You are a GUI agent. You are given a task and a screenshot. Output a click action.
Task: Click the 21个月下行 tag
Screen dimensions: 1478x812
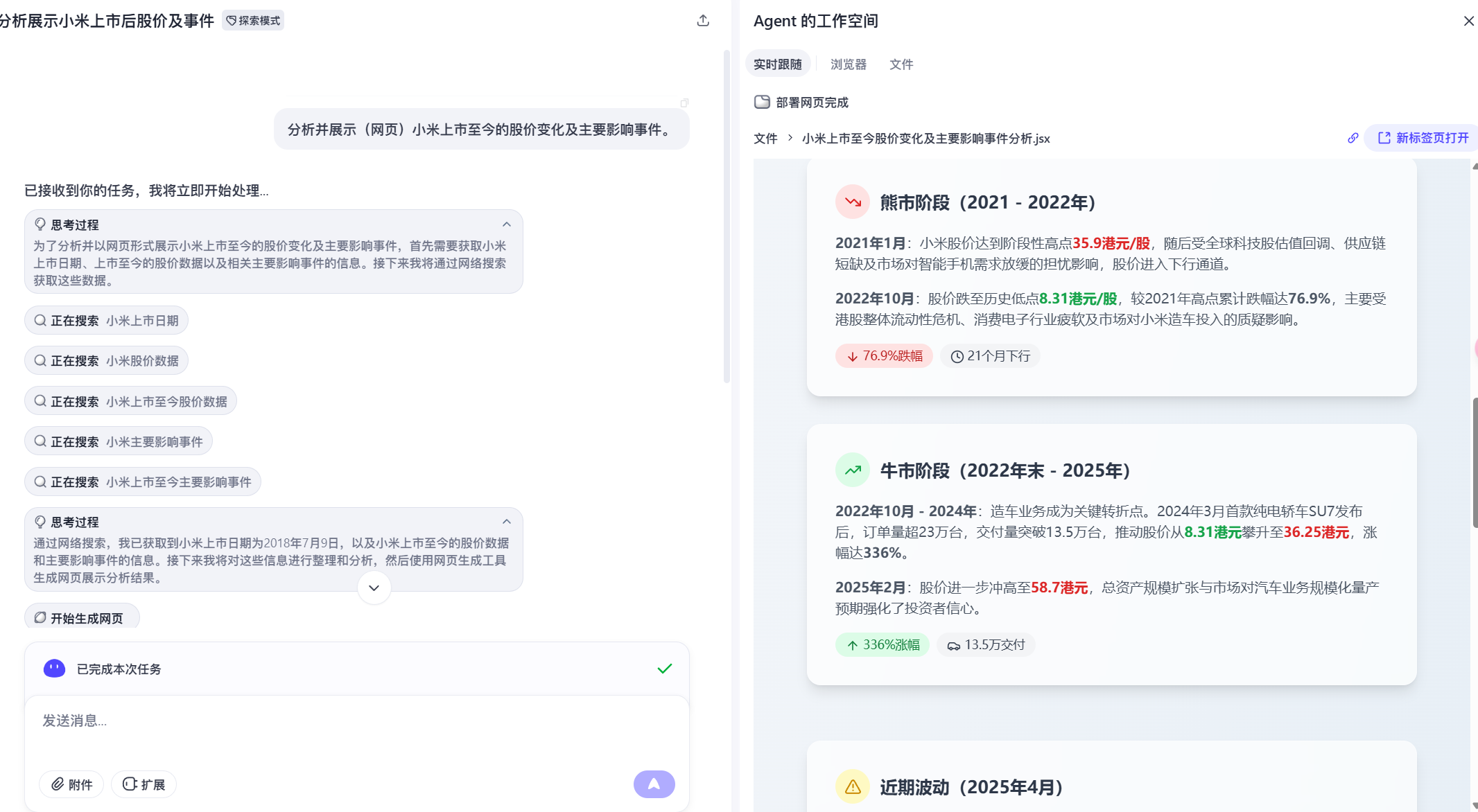(x=990, y=356)
